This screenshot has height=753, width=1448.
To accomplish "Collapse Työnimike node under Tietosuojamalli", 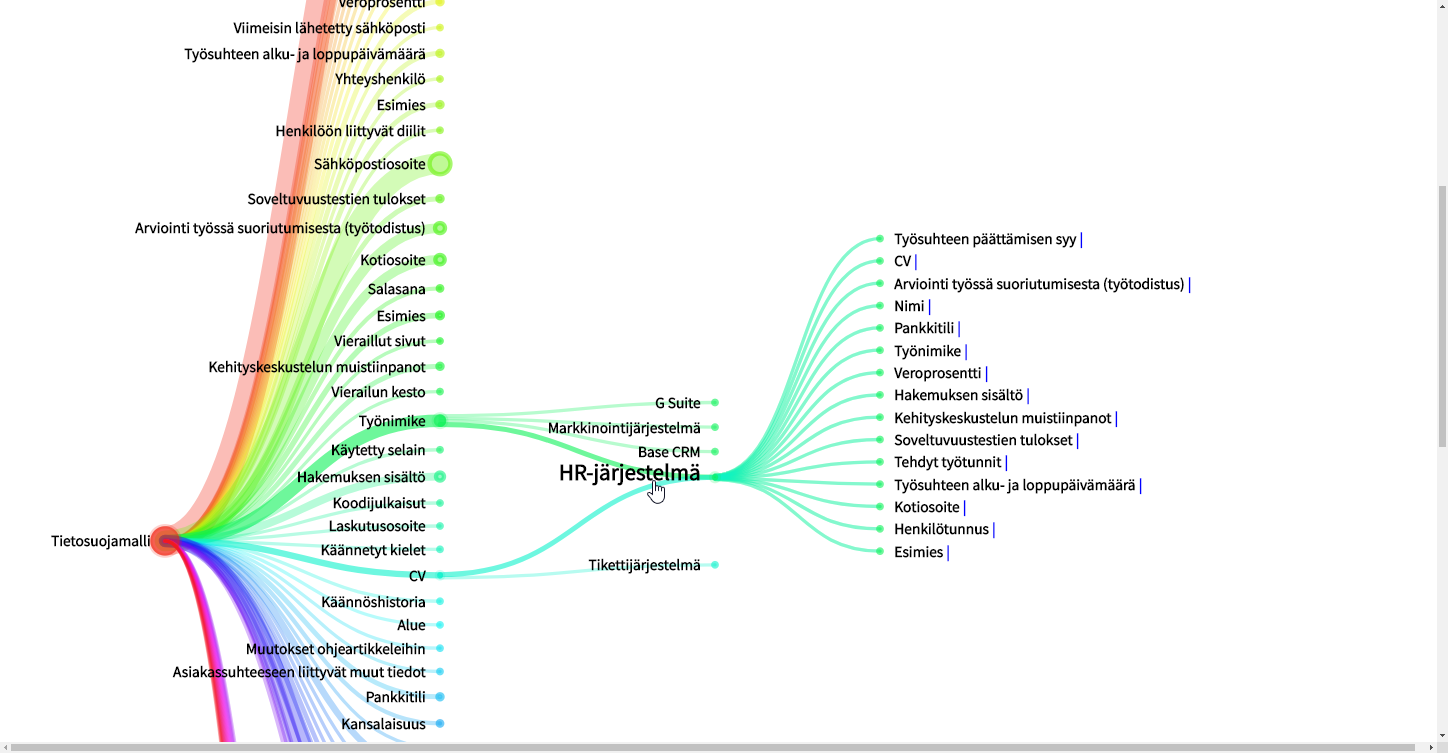I will tap(440, 421).
